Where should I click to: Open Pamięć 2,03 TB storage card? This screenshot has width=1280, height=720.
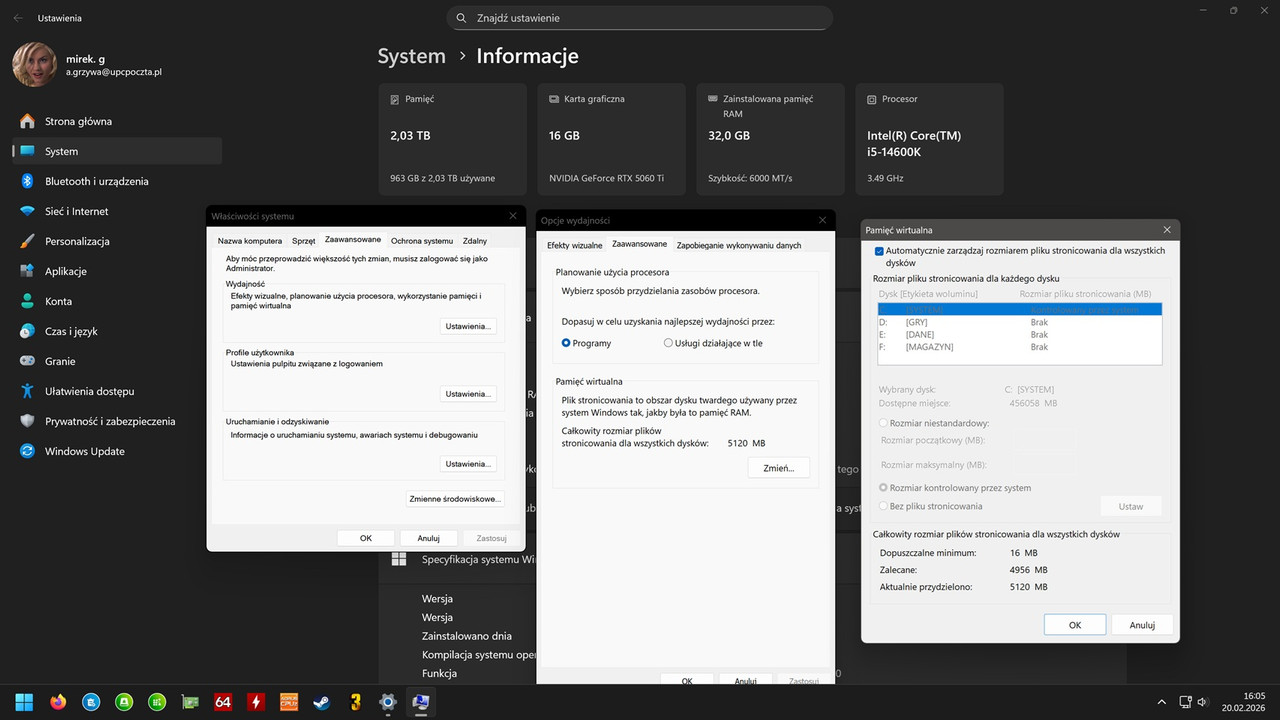453,139
